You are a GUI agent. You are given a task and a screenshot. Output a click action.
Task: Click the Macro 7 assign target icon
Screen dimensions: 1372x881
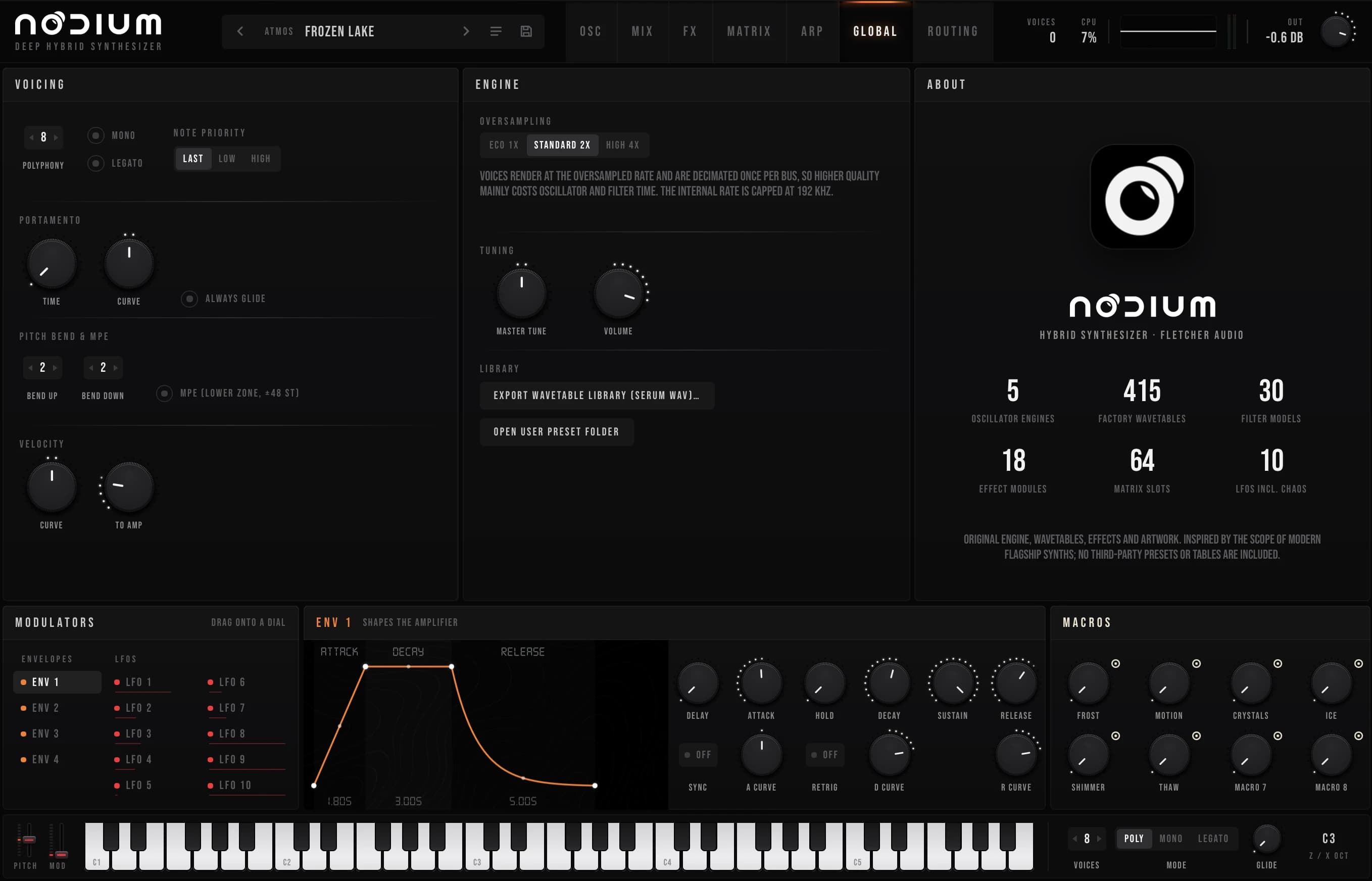coord(1278,736)
